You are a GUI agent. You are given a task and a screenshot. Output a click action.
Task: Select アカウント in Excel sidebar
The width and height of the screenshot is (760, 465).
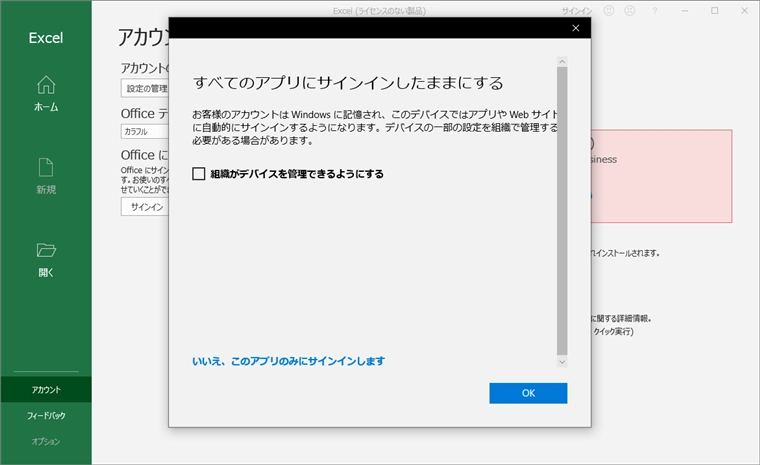[x=46, y=389]
